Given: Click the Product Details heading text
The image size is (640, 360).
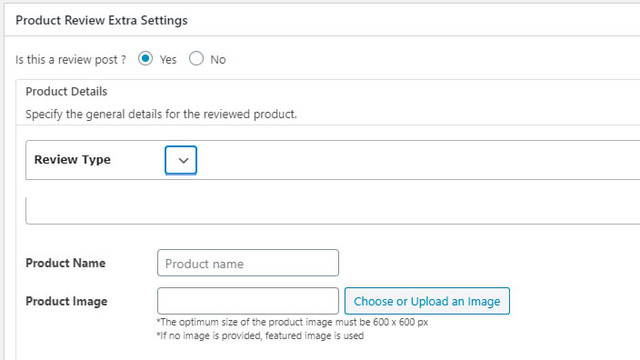Looking at the screenshot, I should (x=66, y=91).
